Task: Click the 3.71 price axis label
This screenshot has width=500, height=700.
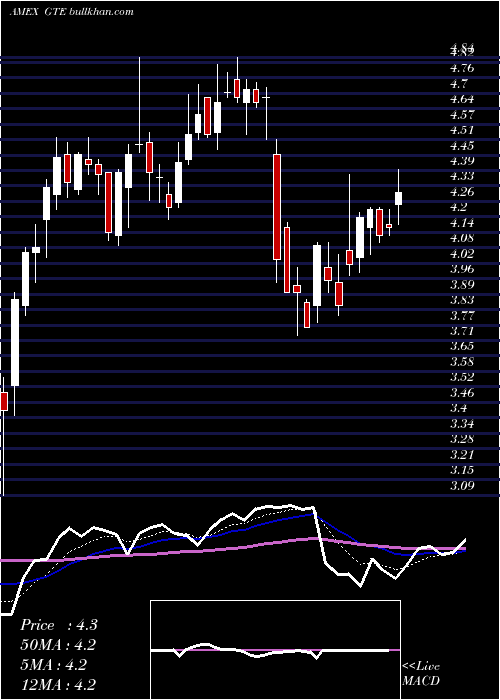Action: [x=464, y=331]
